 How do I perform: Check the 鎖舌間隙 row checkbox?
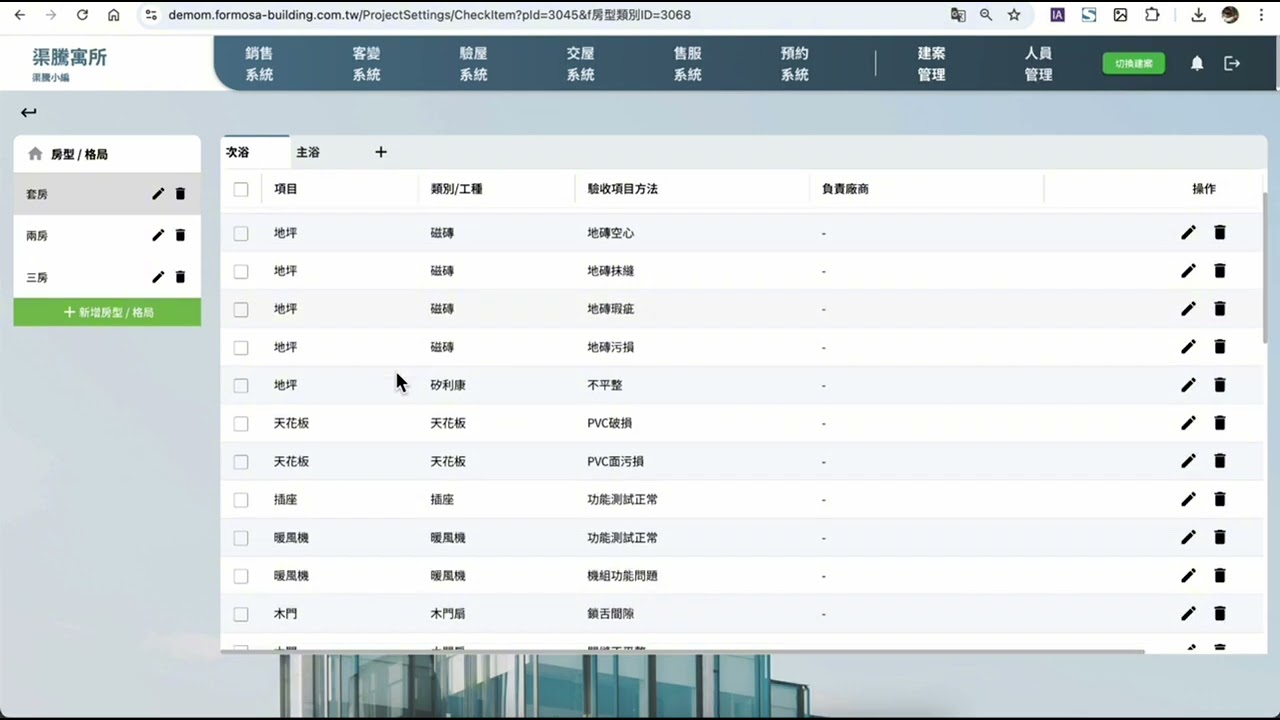(x=241, y=614)
